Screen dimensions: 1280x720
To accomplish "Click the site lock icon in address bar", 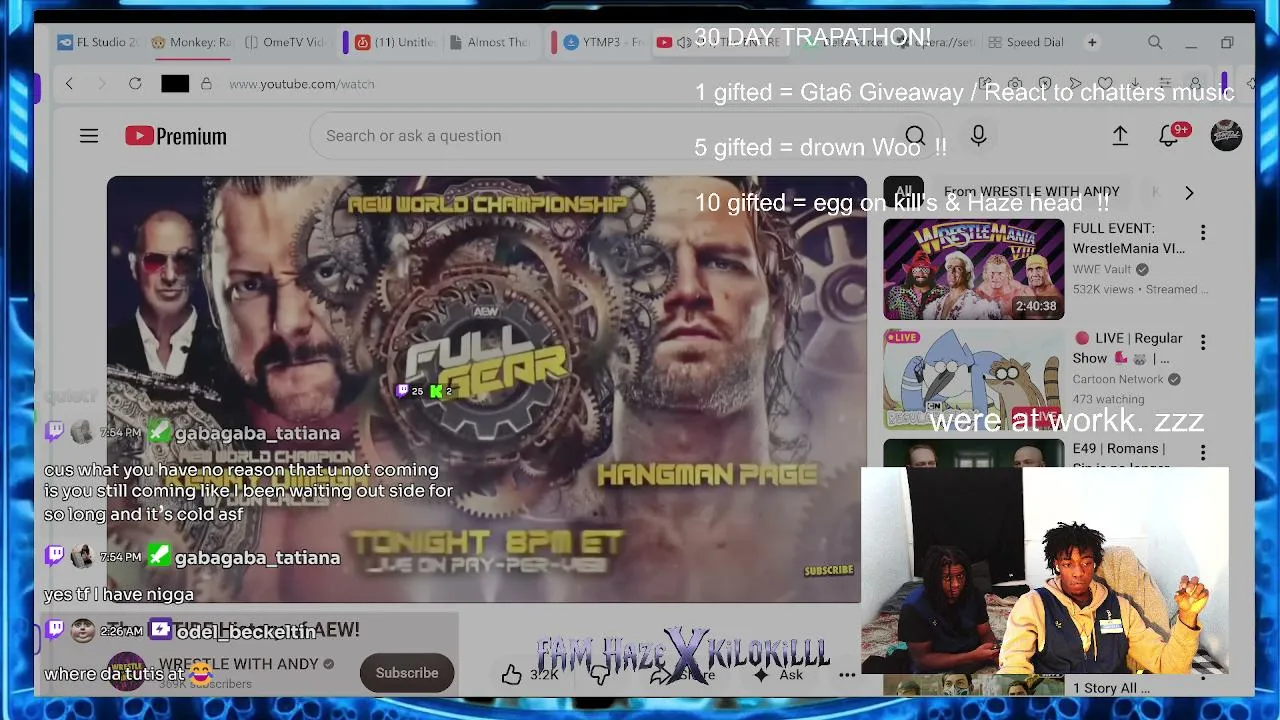I will [206, 84].
